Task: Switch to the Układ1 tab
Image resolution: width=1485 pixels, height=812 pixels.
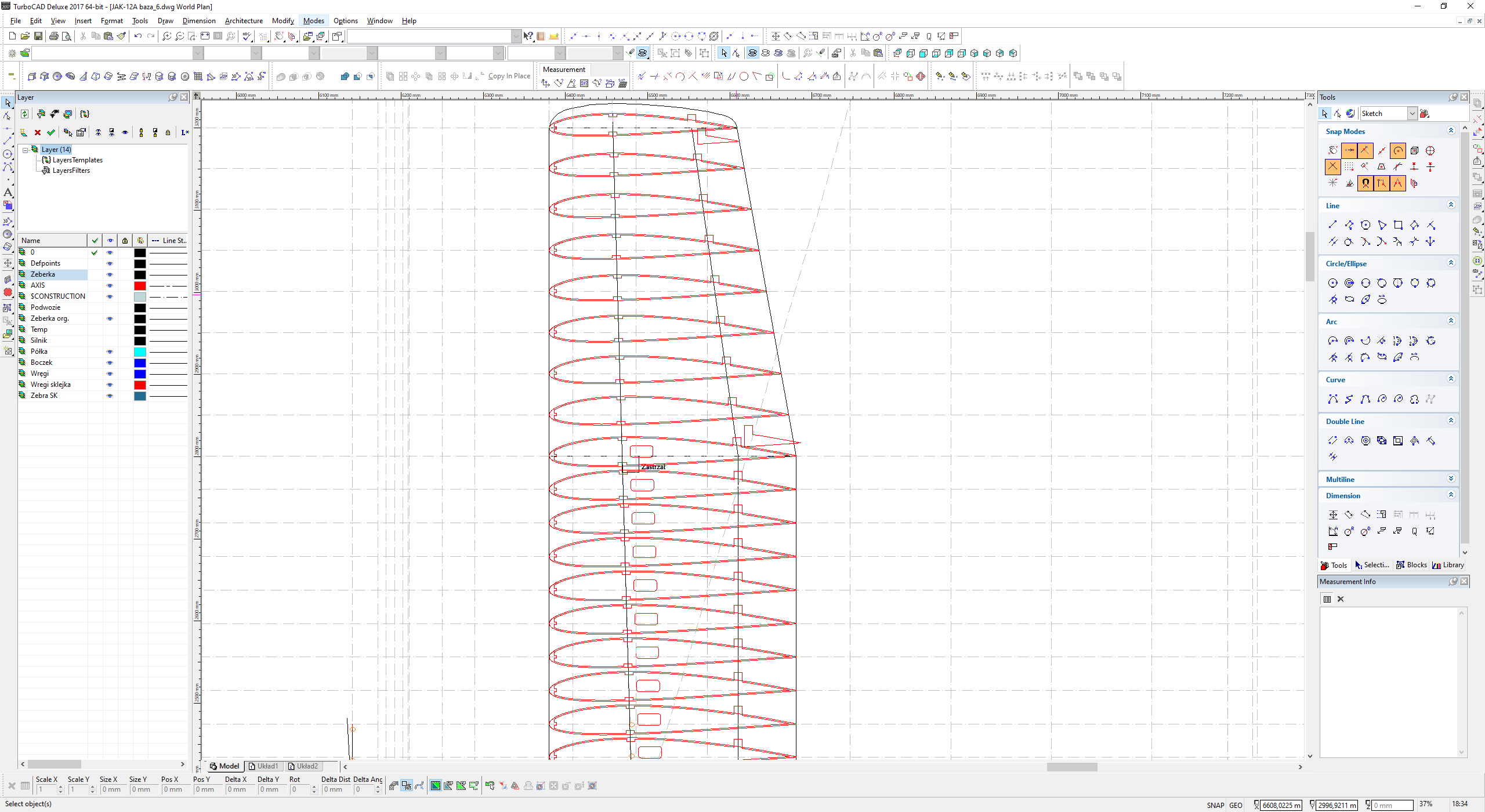Action: pos(264,766)
